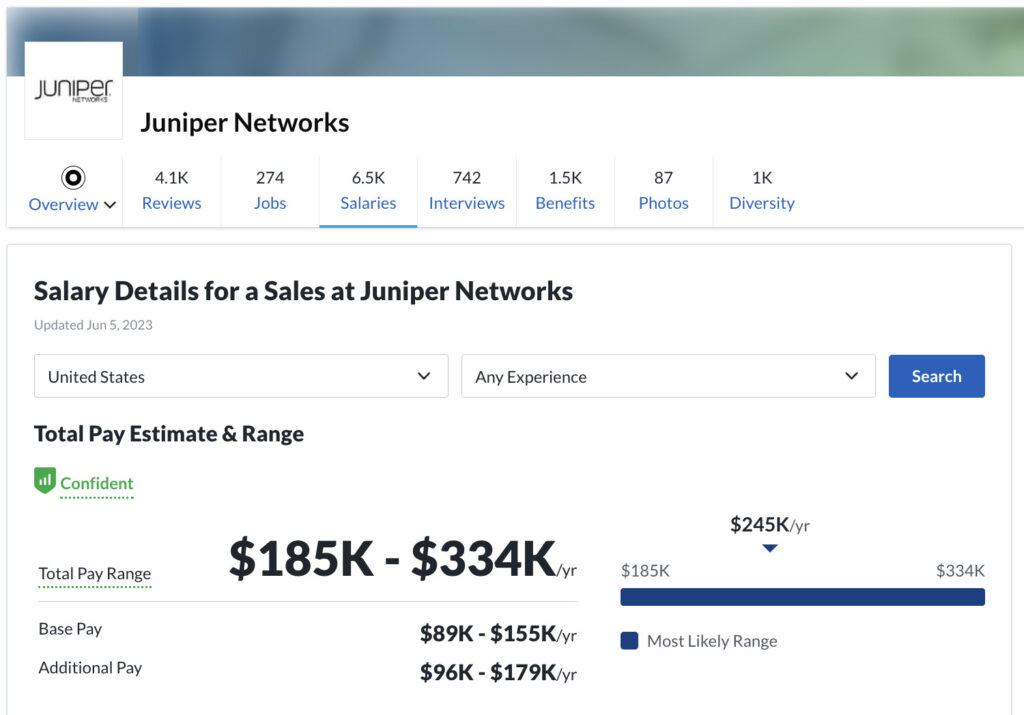Image resolution: width=1024 pixels, height=715 pixels.
Task: Click the green Confident shield icon
Action: click(45, 481)
